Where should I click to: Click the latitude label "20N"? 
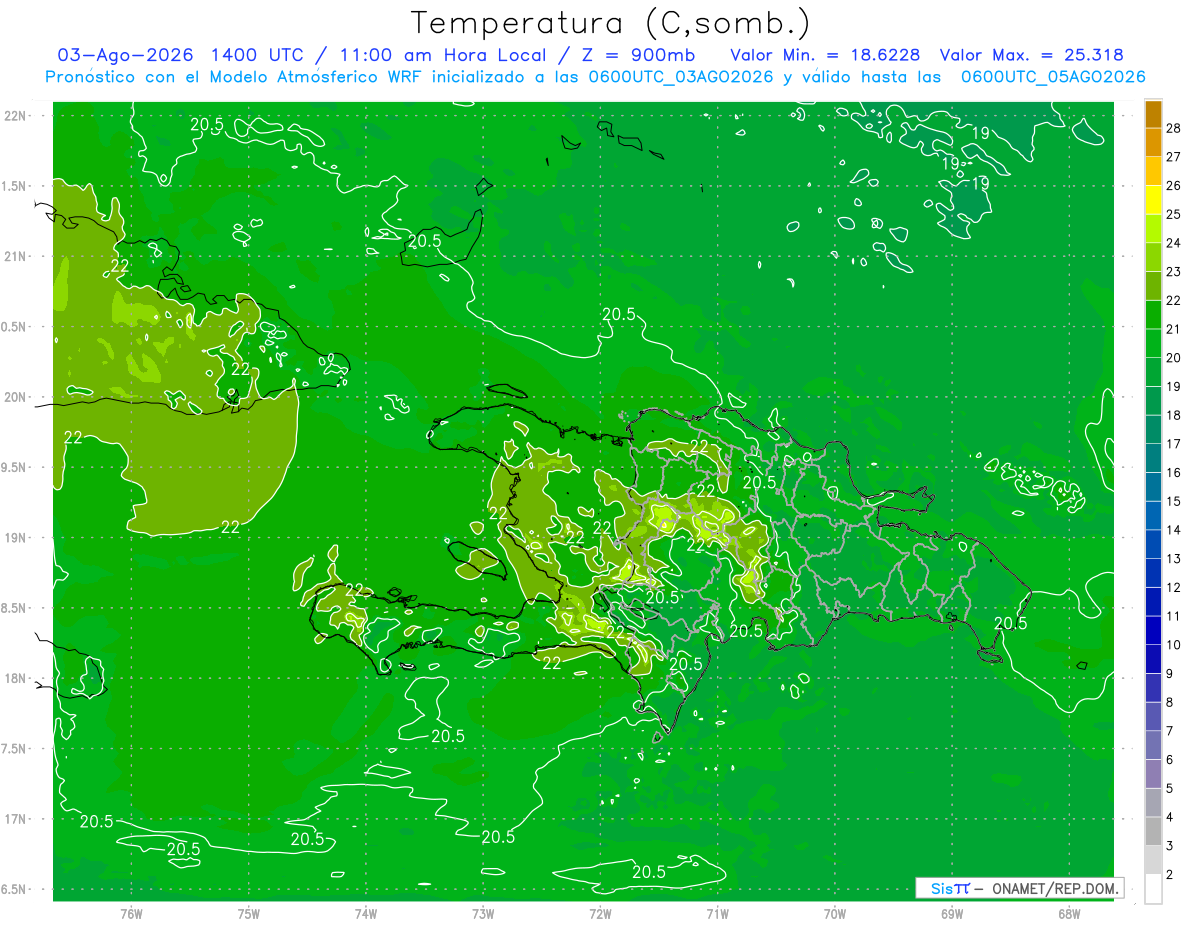pyautogui.click(x=15, y=398)
